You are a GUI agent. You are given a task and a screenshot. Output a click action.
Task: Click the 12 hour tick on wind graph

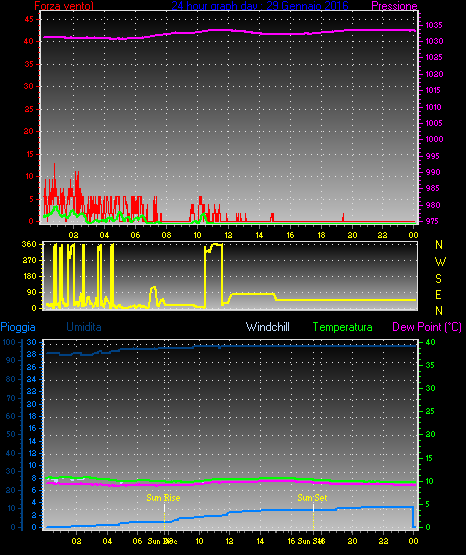tap(228, 235)
